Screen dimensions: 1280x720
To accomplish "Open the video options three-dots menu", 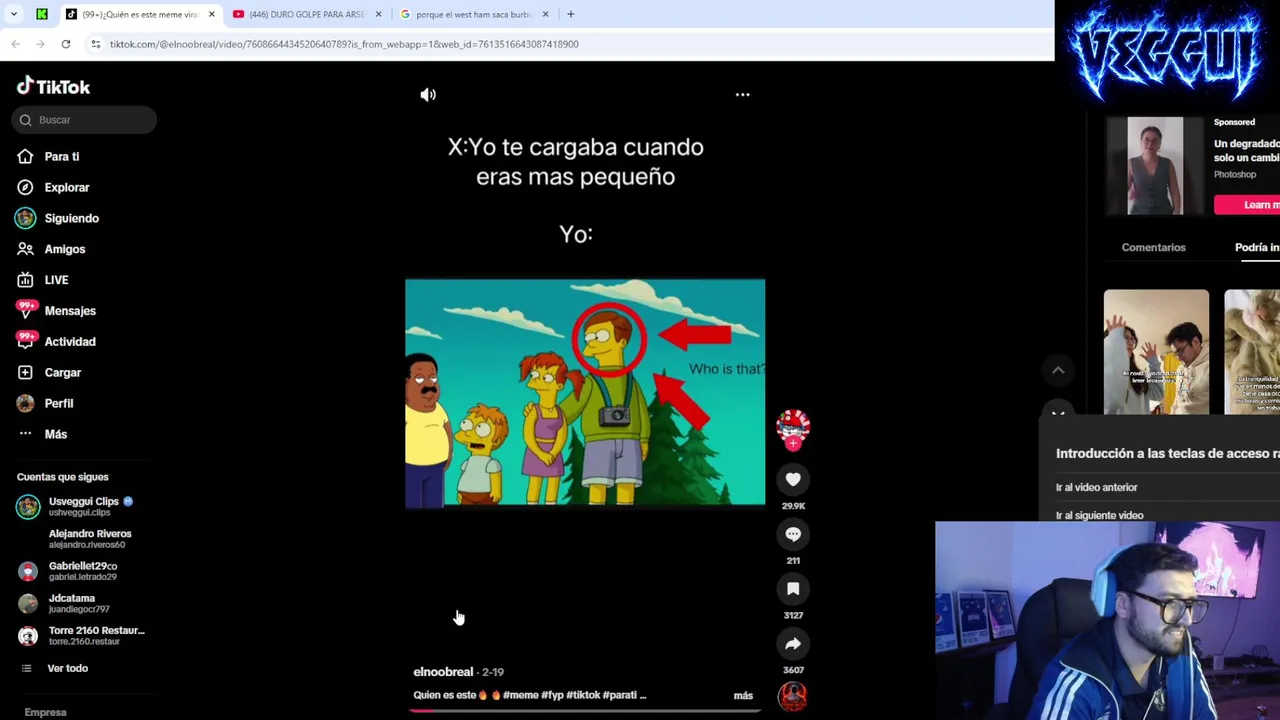I will point(742,95).
